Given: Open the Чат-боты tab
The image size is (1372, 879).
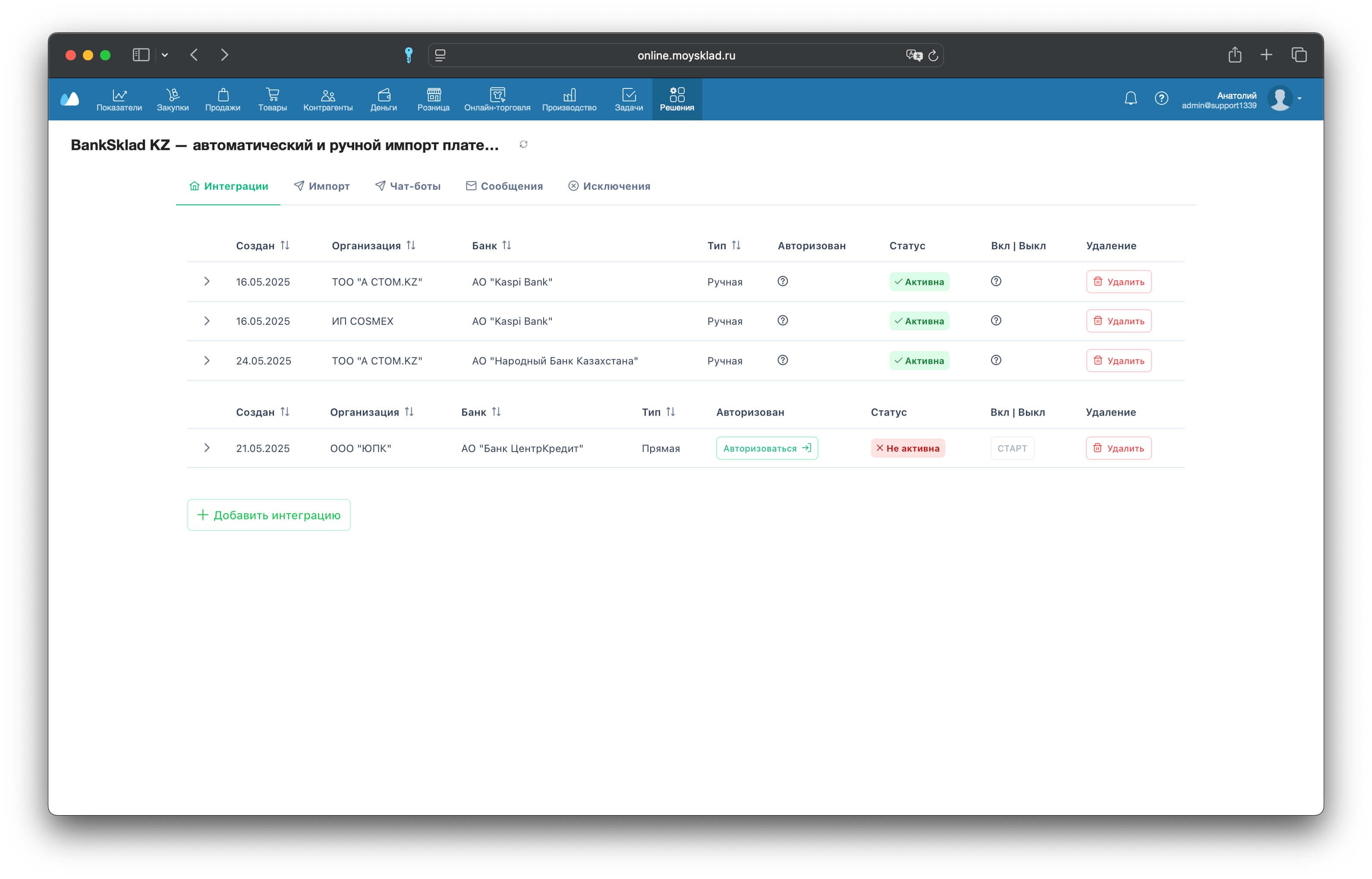Looking at the screenshot, I should 408,186.
